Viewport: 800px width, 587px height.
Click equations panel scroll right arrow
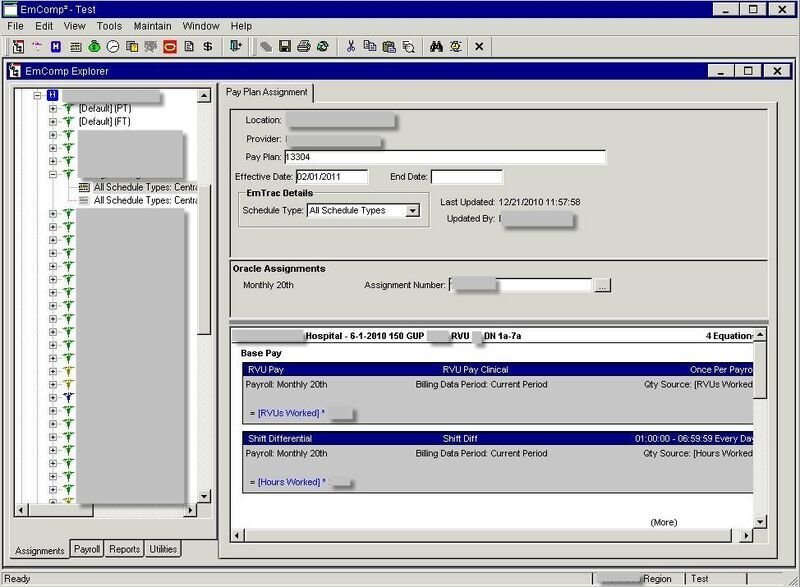(x=745, y=535)
